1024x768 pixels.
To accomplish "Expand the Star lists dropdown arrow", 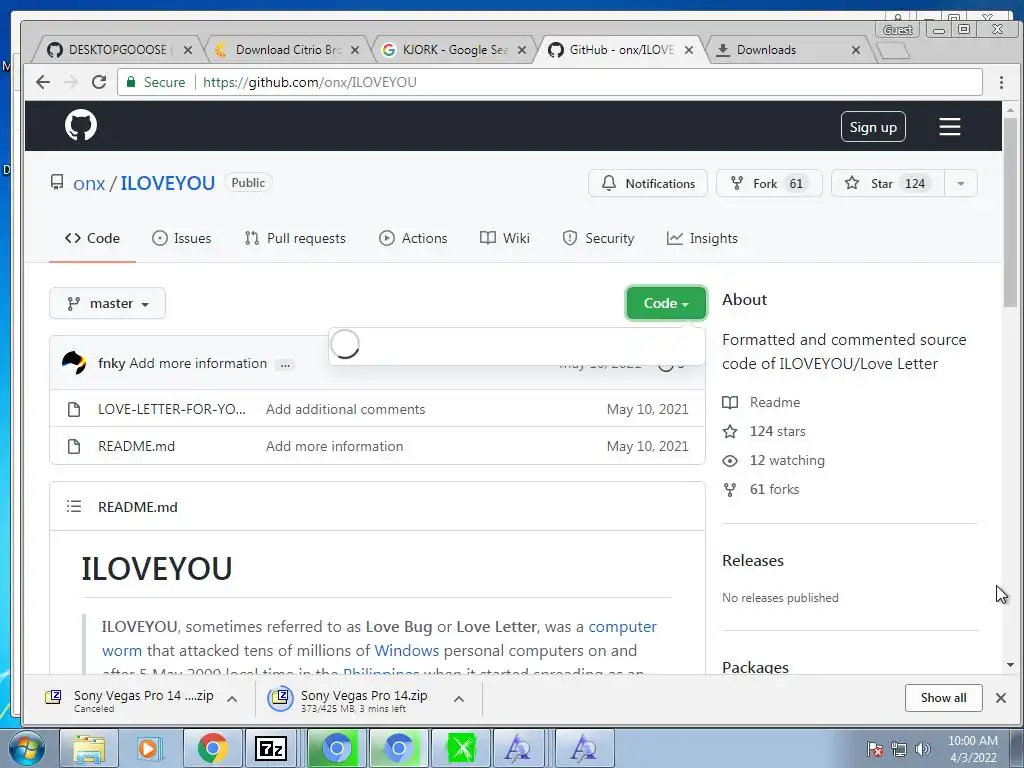I will (x=961, y=184).
